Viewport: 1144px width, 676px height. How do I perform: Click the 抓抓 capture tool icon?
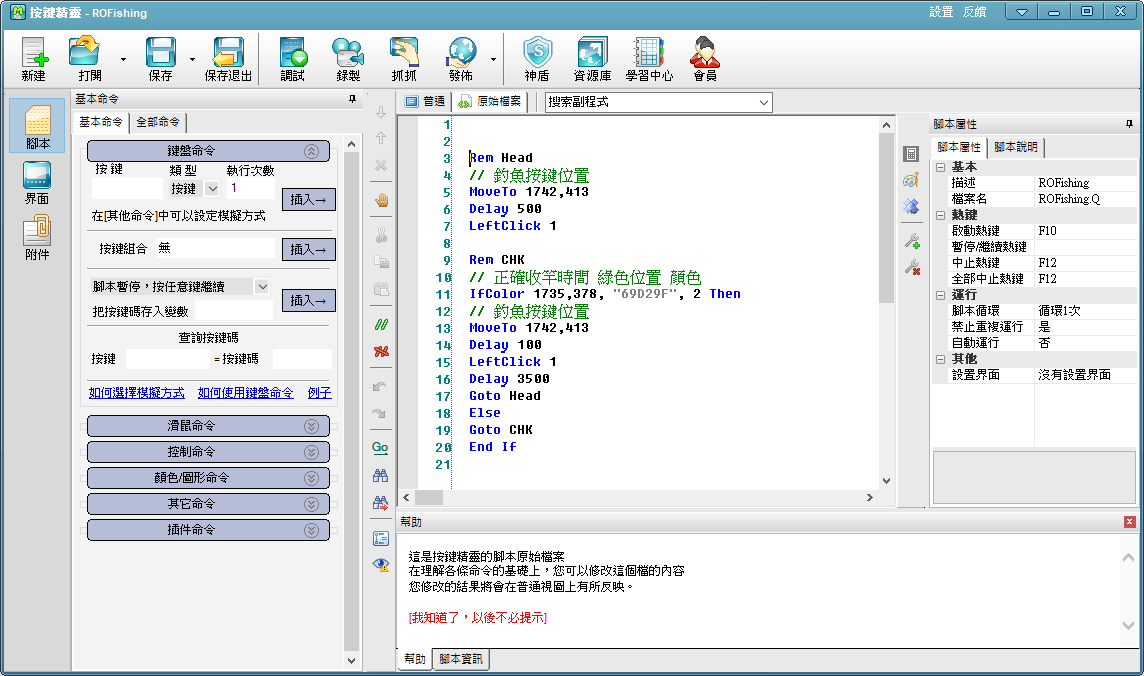tap(404, 59)
